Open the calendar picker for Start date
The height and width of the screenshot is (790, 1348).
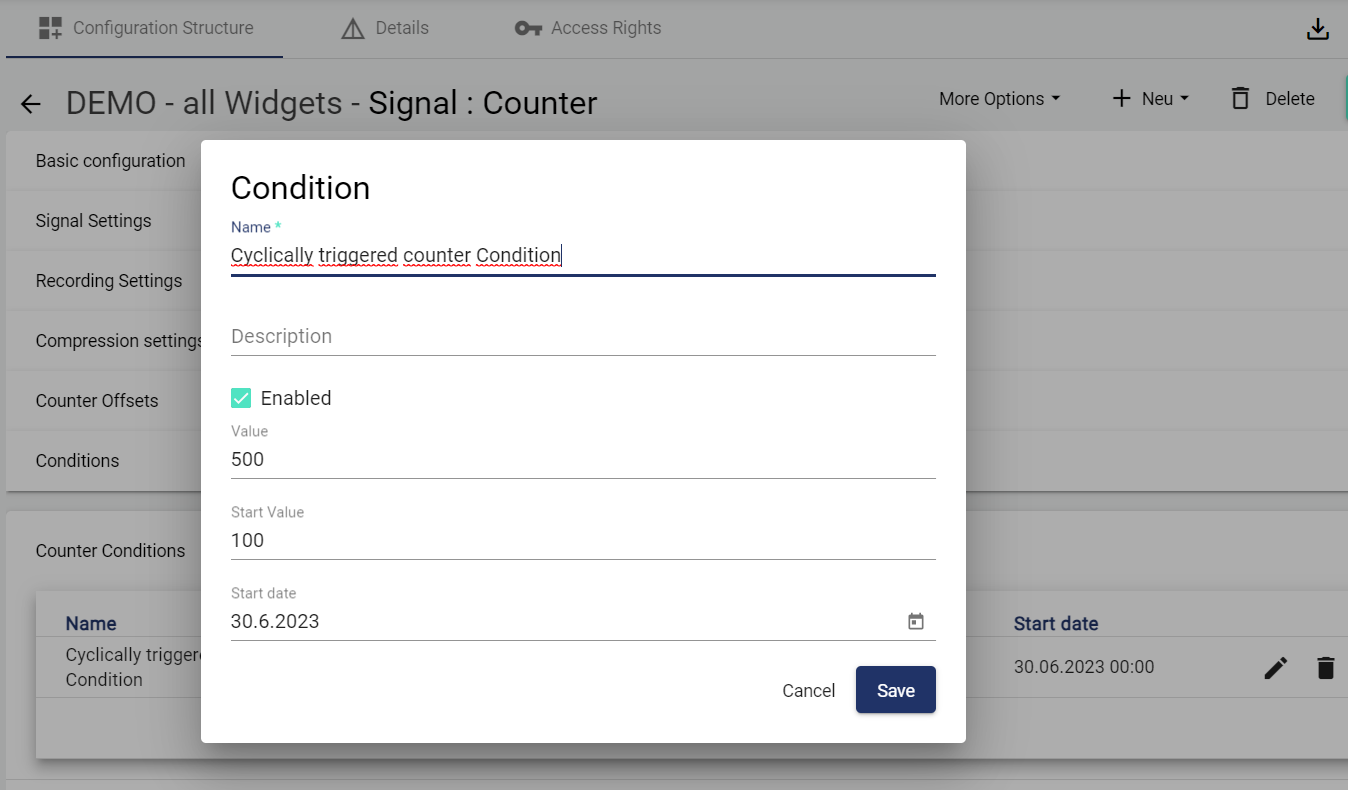(x=915, y=621)
